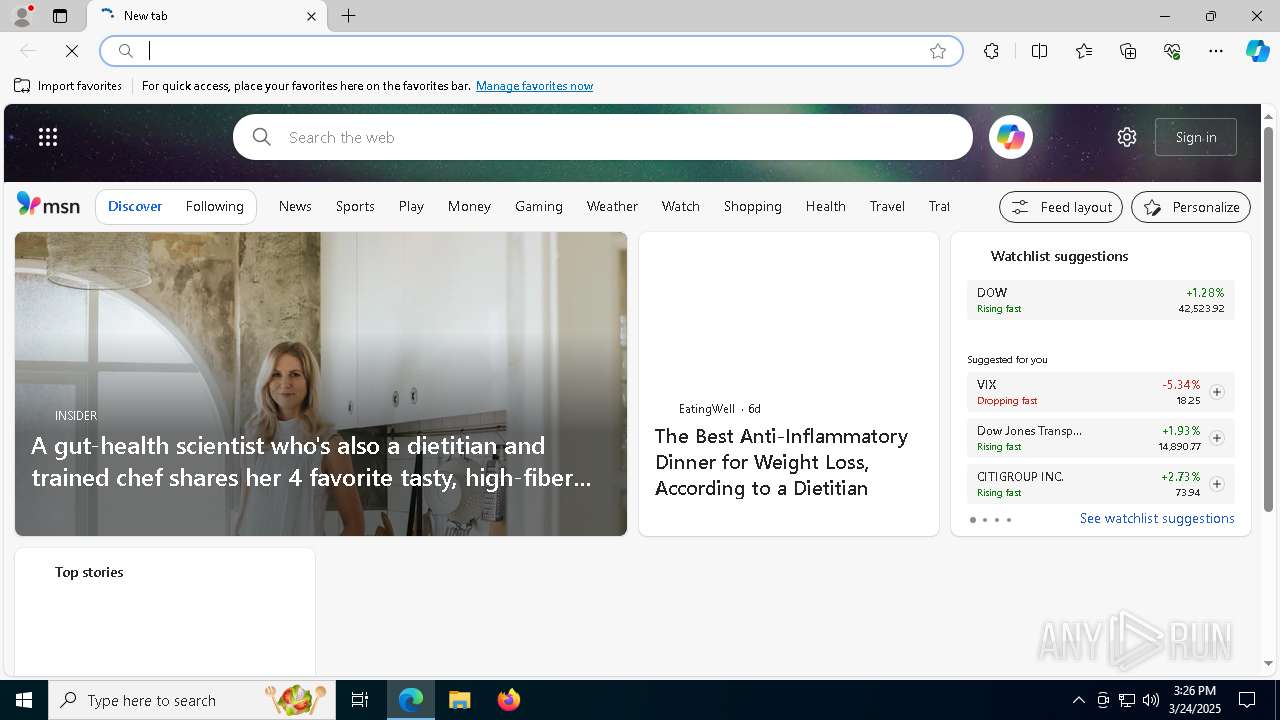The image size is (1280, 720).
Task: Close the New tab tab
Action: pyautogui.click(x=311, y=16)
